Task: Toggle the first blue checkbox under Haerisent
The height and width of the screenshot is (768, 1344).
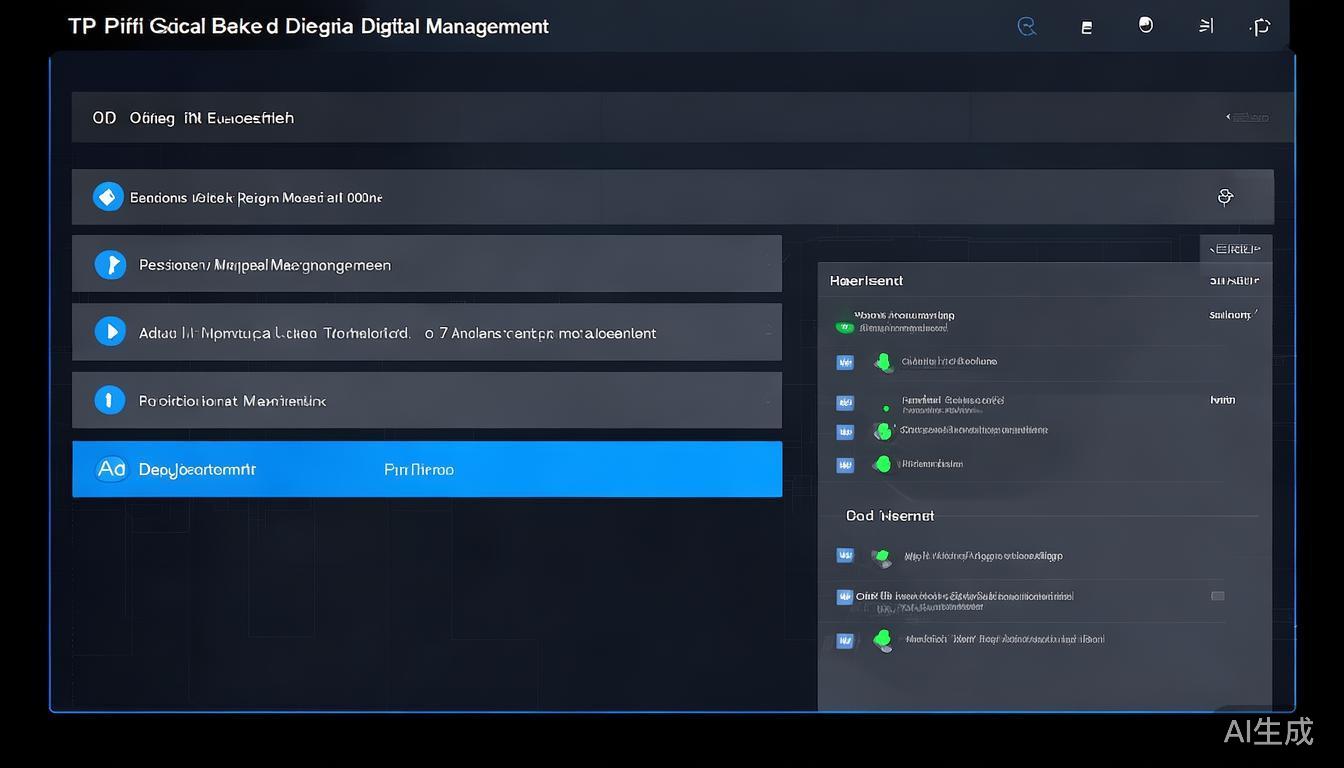Action: pyautogui.click(x=845, y=362)
